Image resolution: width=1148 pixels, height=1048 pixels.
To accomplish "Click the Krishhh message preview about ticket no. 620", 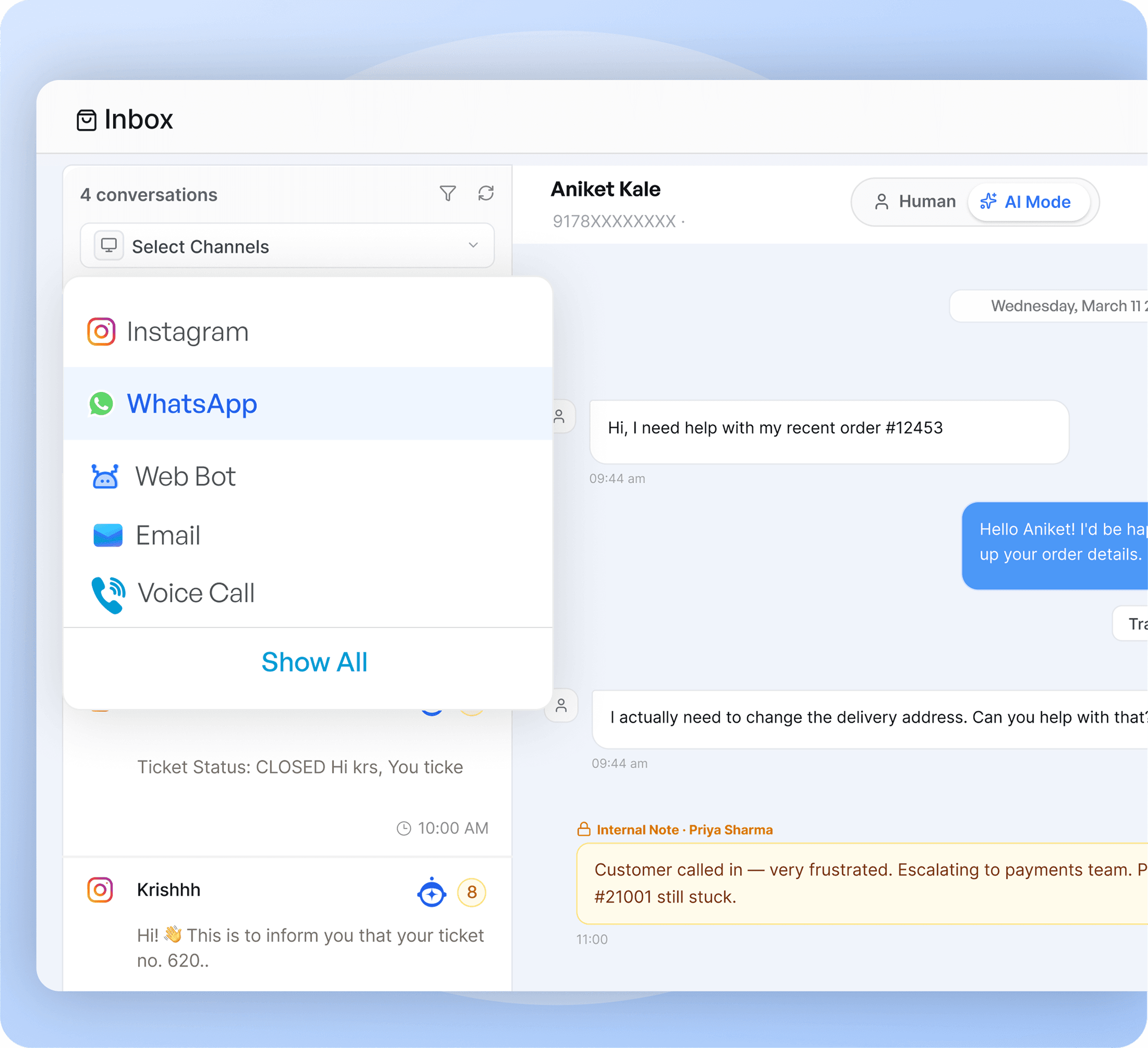I will pos(310,948).
